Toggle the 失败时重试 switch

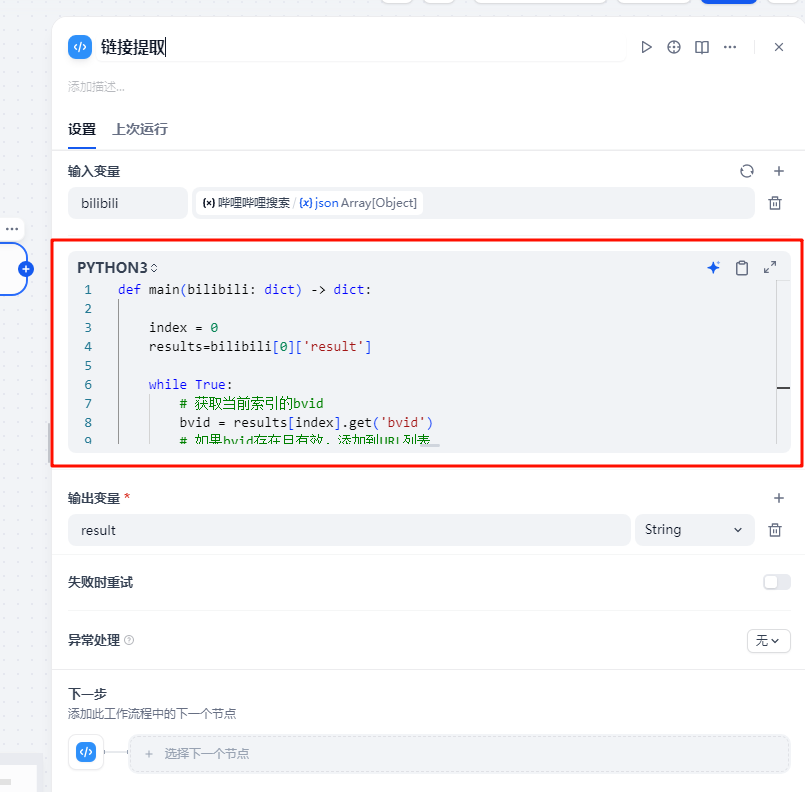[776, 582]
